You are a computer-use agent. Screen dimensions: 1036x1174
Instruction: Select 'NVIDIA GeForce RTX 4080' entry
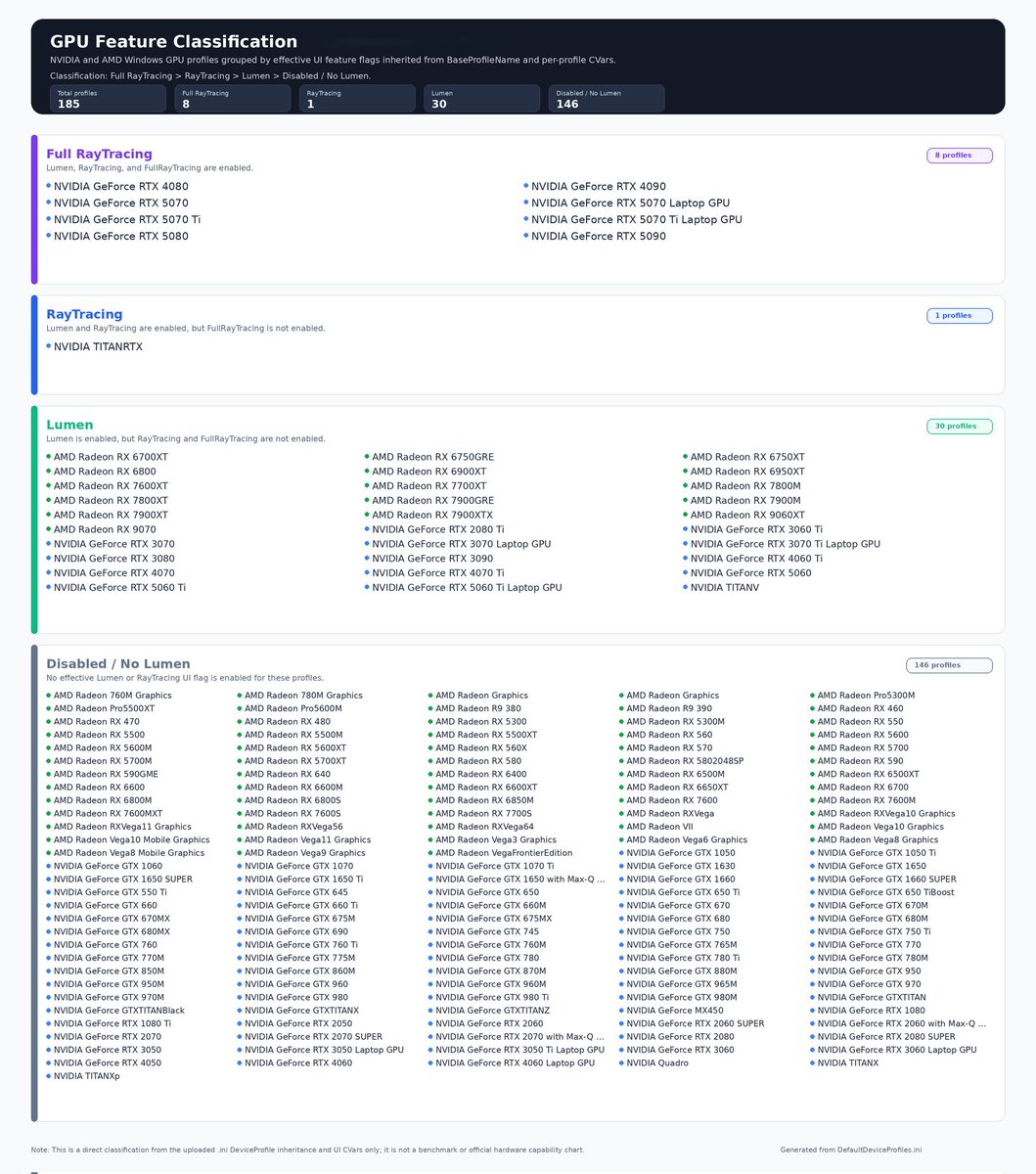click(117, 186)
